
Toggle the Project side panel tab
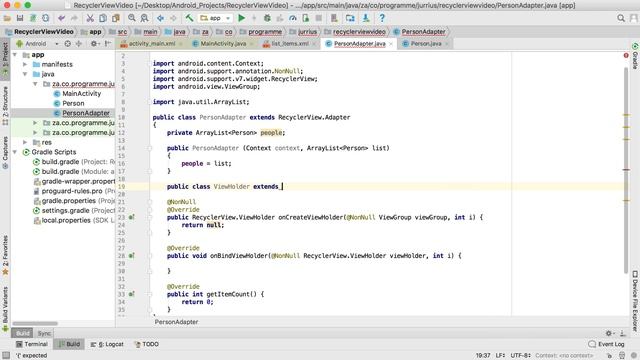click(x=5, y=58)
